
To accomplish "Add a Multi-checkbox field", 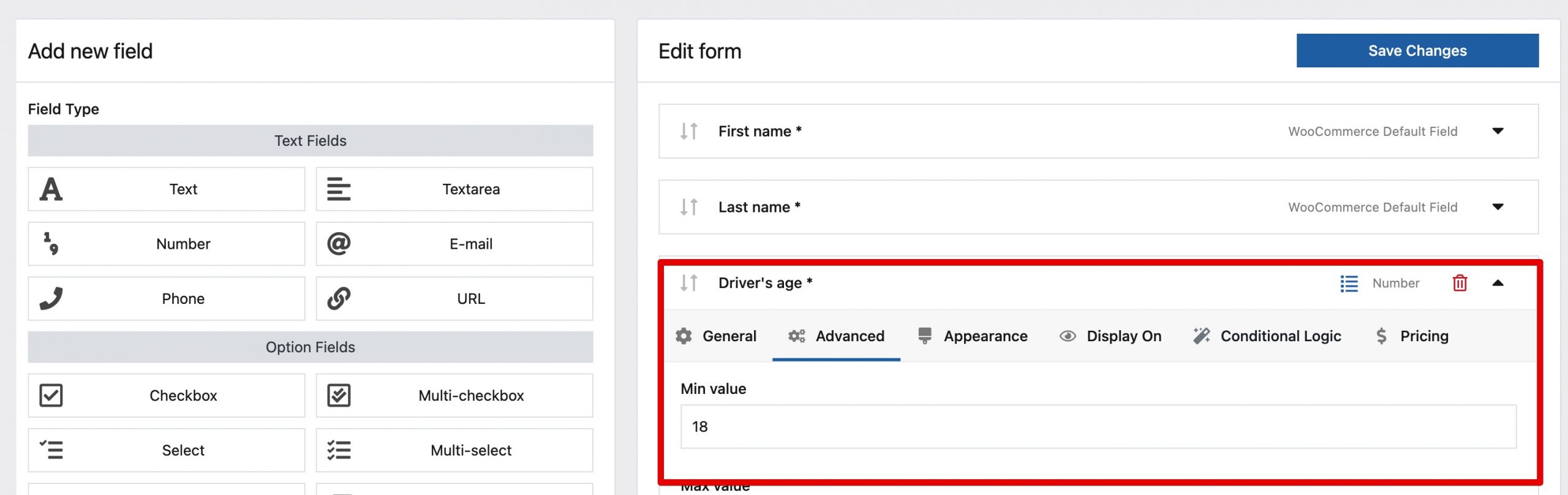I will 454,396.
